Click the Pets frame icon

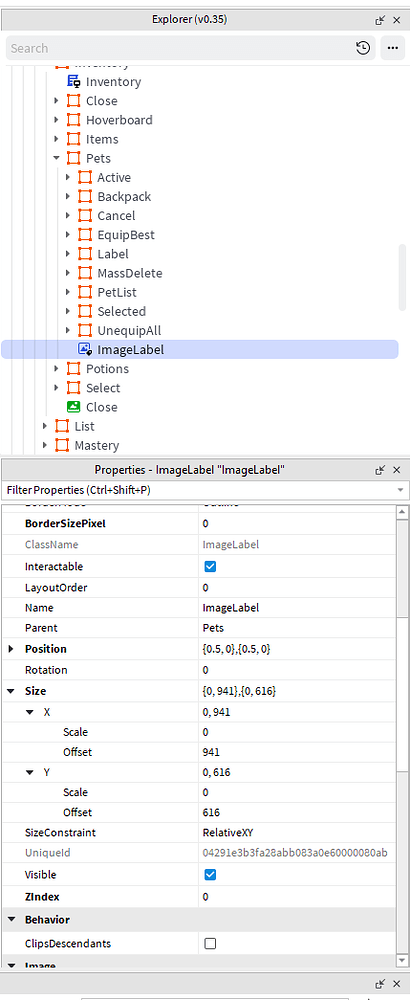tap(74, 158)
